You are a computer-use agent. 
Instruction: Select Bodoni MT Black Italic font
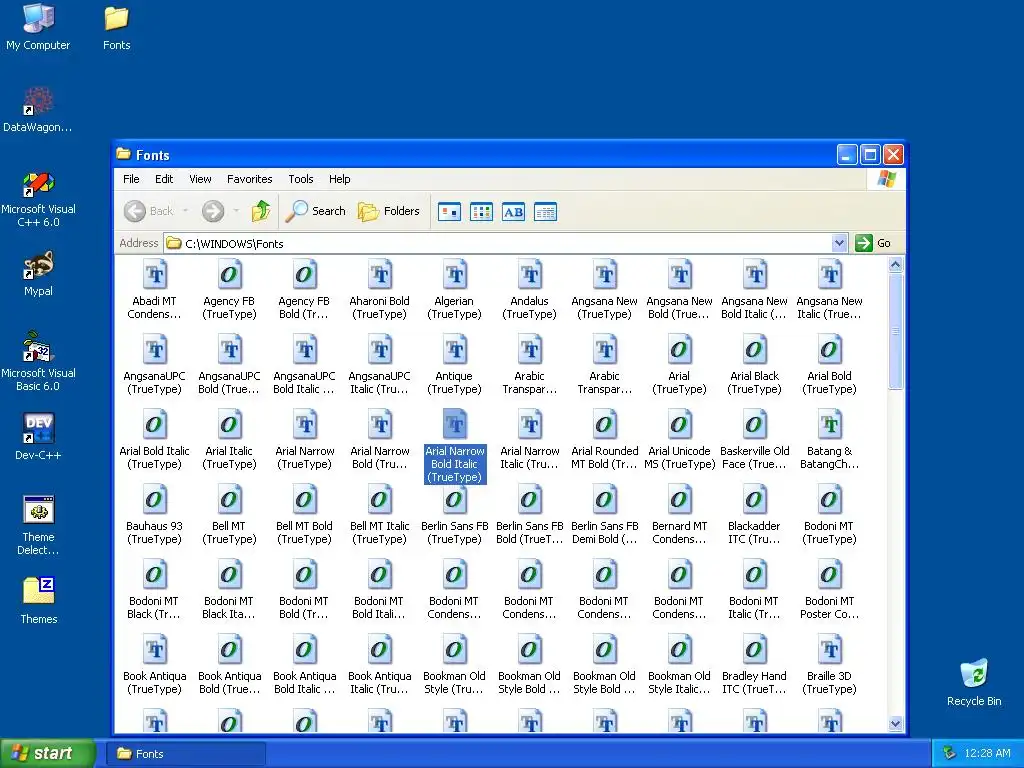tap(229, 590)
